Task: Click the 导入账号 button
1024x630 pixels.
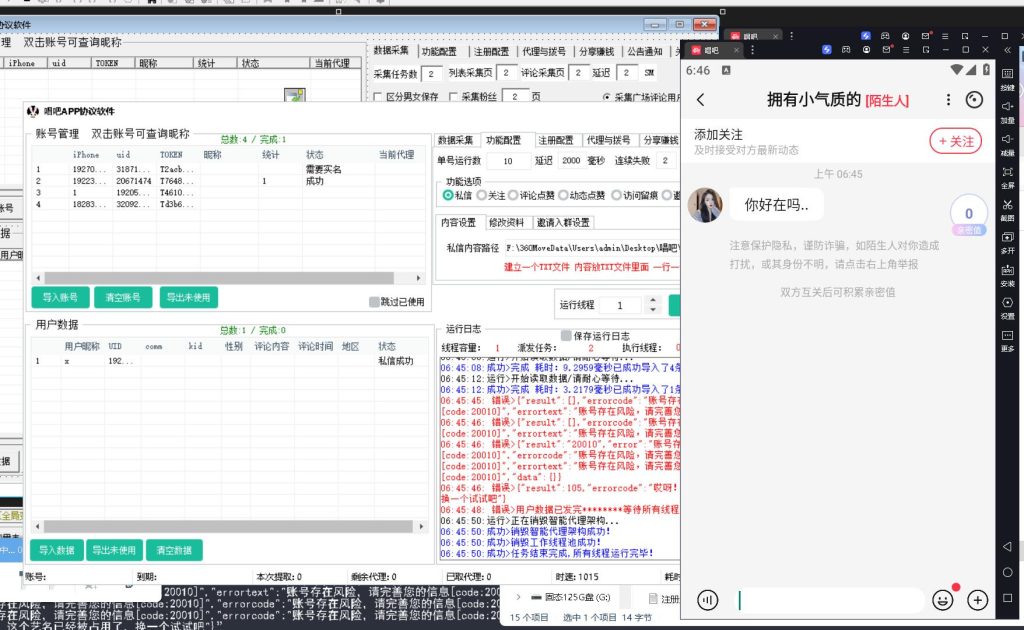Action: [60, 297]
